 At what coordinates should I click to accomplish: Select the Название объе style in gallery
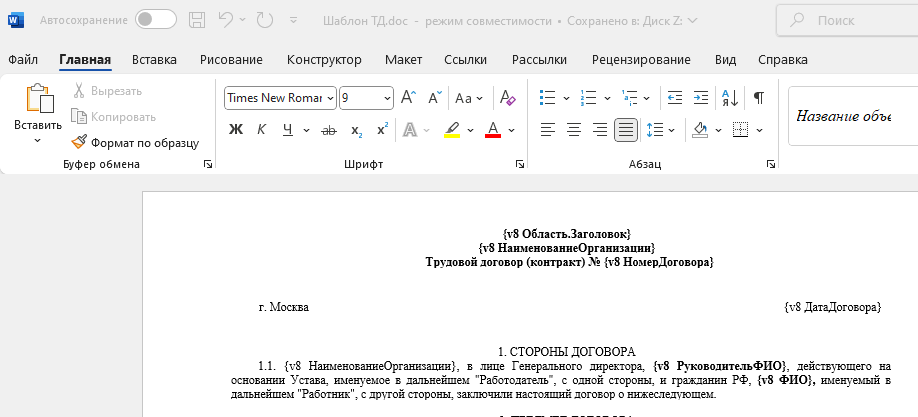click(x=844, y=116)
